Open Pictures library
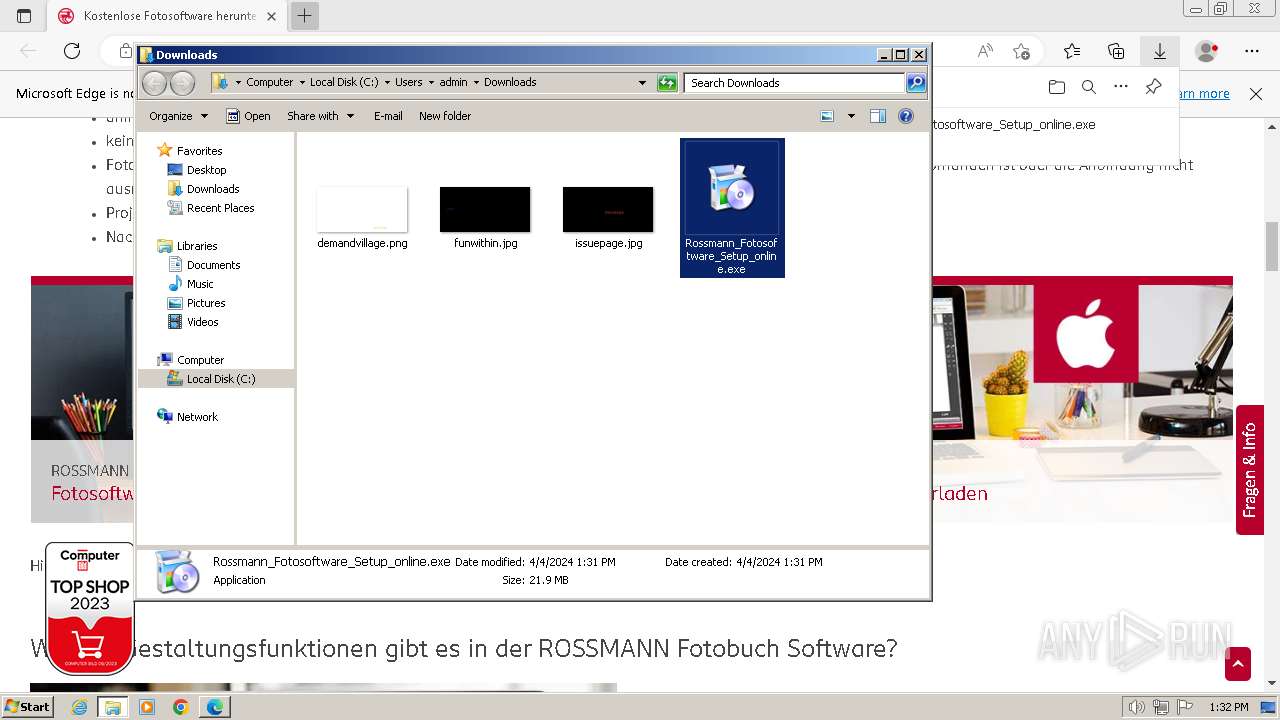 coord(206,303)
